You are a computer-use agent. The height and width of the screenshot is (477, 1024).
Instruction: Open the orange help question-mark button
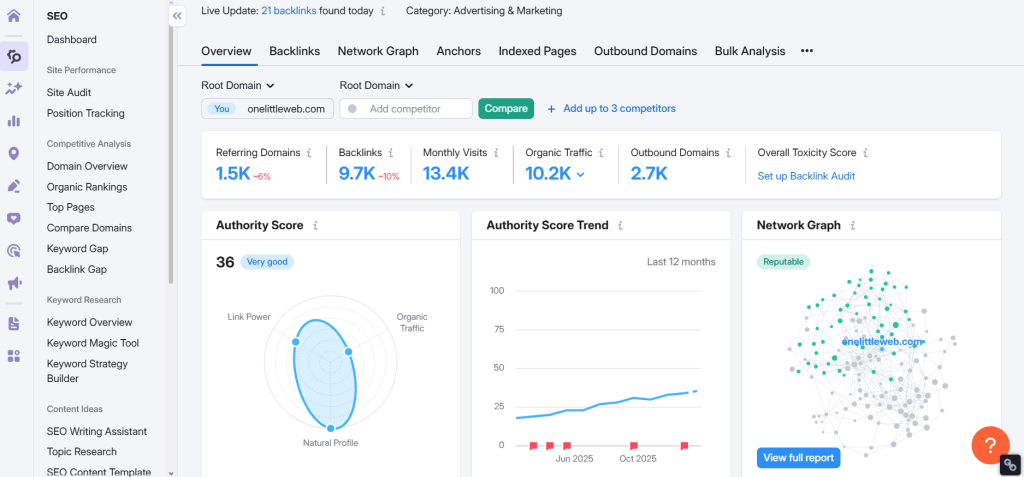tap(989, 444)
